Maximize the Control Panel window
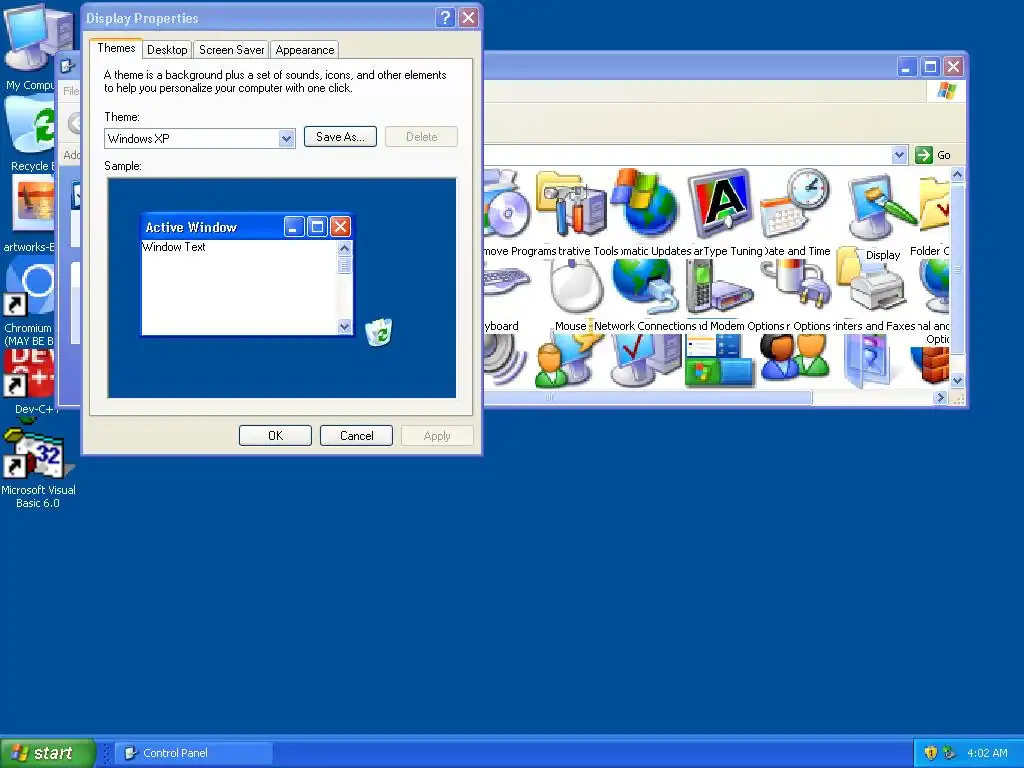Image resolution: width=1024 pixels, height=768 pixels. coord(931,67)
